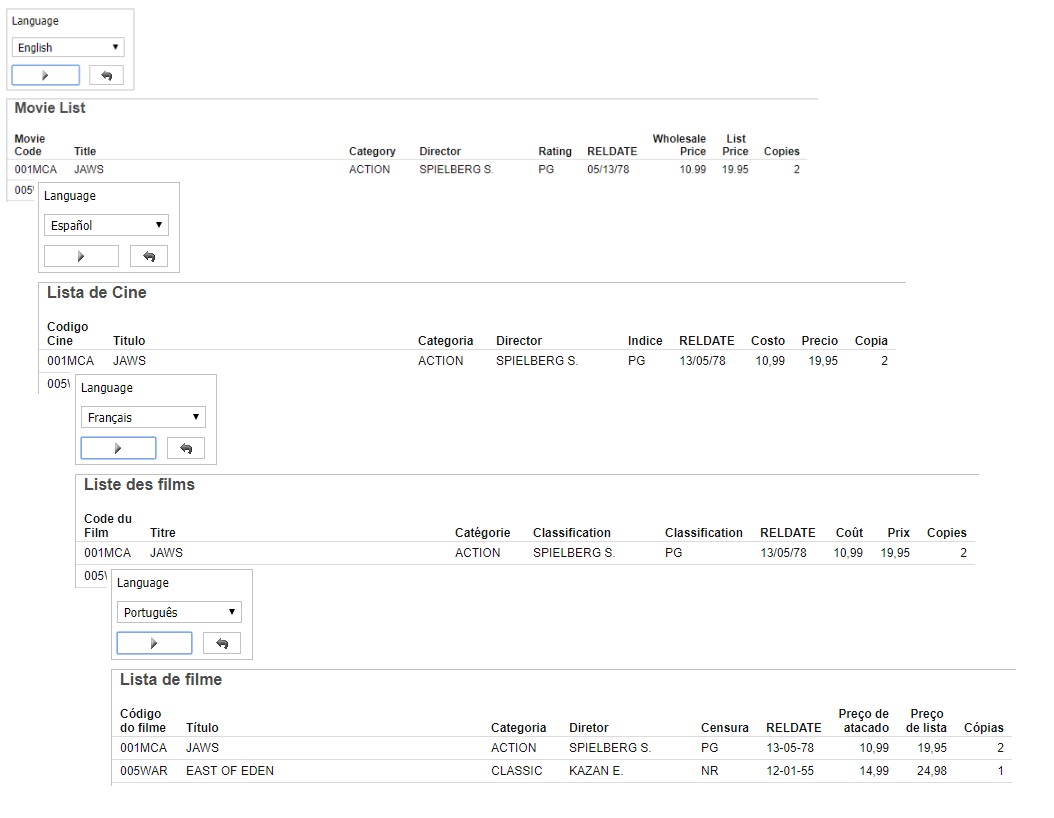This screenshot has width=1054, height=818.
Task: Click the Indice column header
Action: [x=645, y=341]
